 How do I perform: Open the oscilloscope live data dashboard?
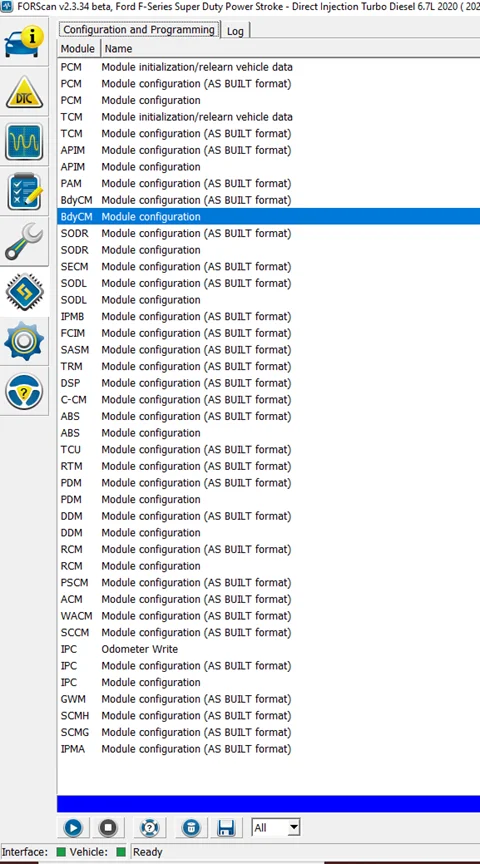click(24, 142)
